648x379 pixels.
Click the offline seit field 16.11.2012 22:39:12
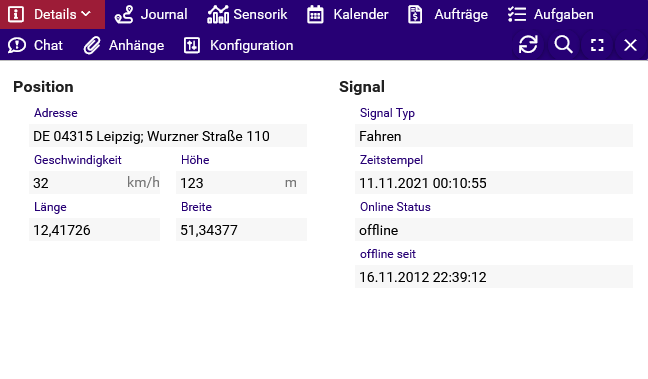click(x=494, y=277)
